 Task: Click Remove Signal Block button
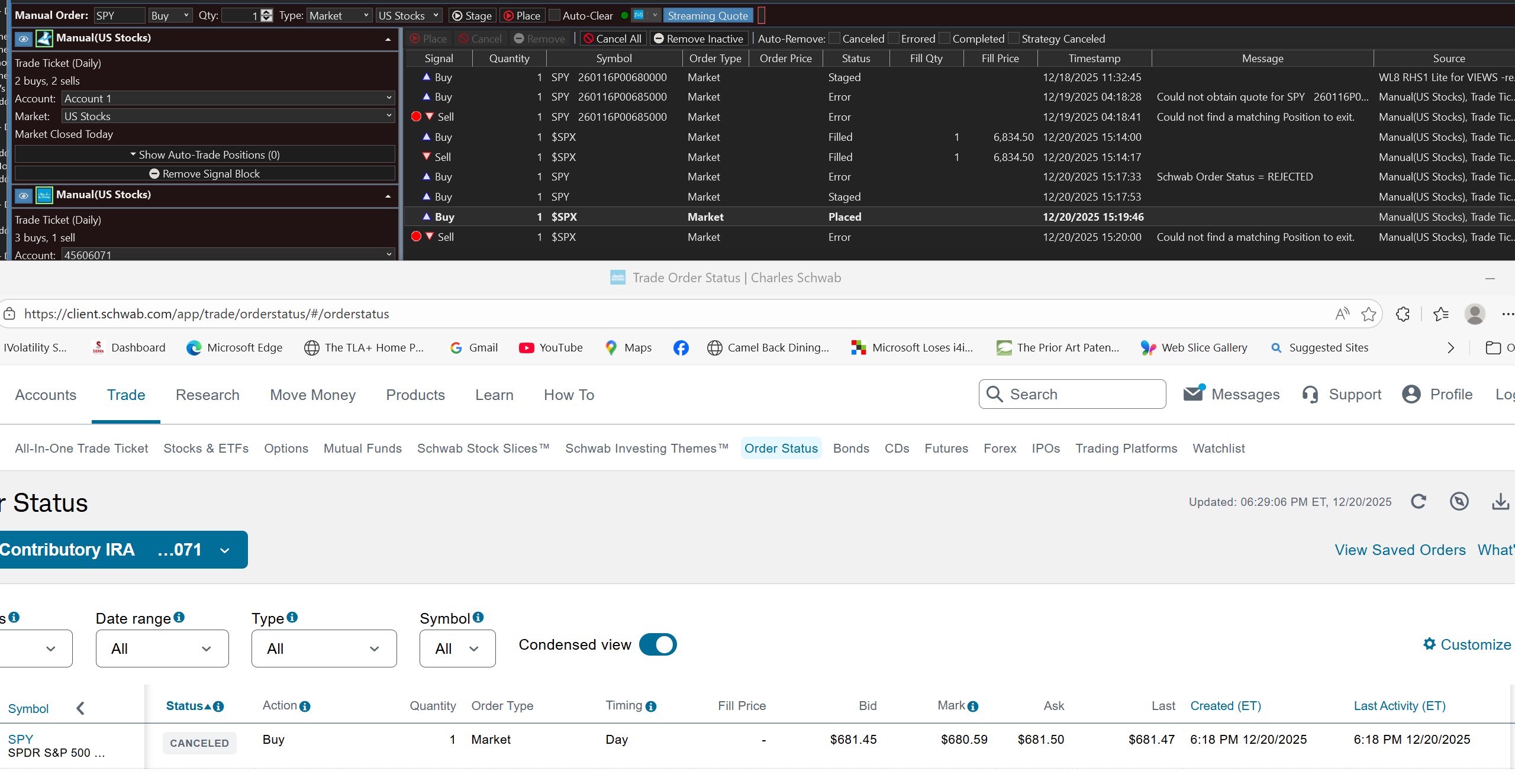pos(205,173)
